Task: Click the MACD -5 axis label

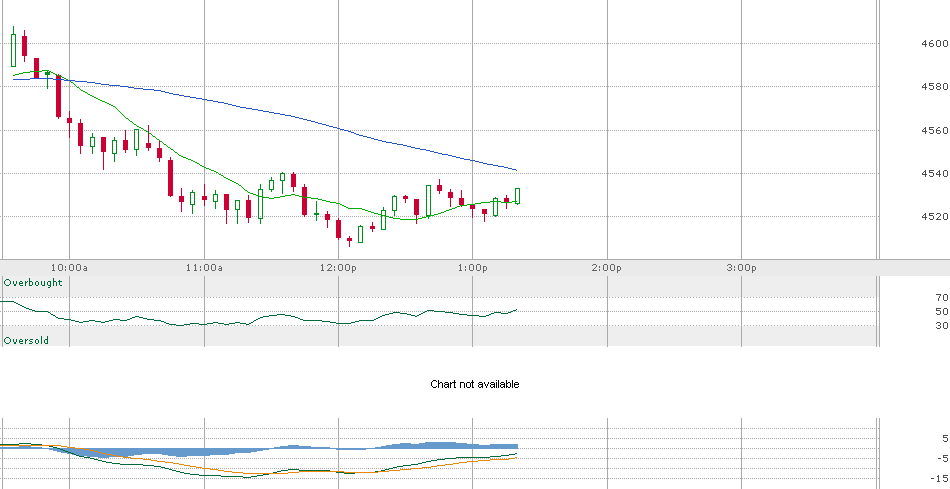Action: click(x=943, y=458)
